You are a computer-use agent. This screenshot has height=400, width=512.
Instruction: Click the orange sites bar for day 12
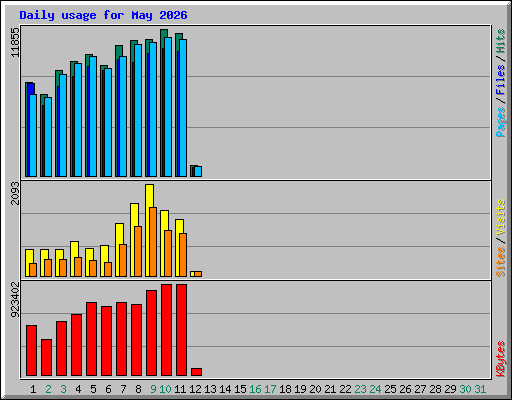[198, 274]
